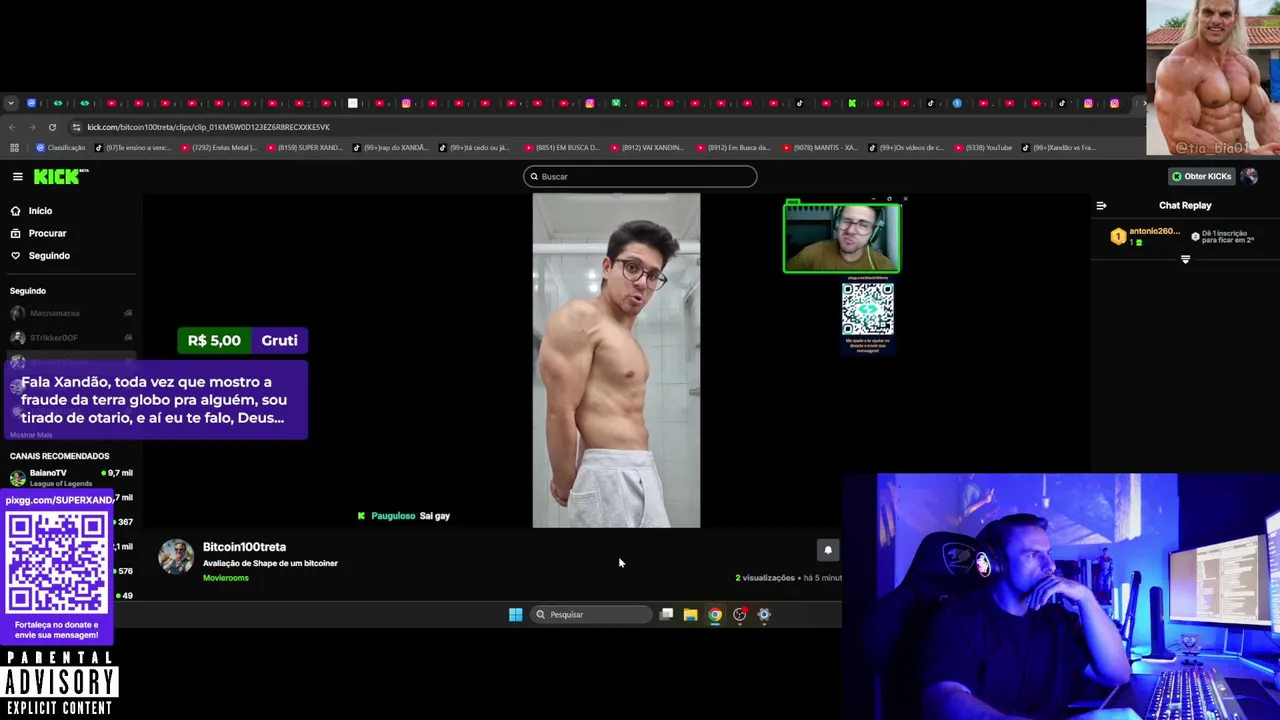Open the user profile avatar menu
Image resolution: width=1280 pixels, height=720 pixels.
[1249, 176]
